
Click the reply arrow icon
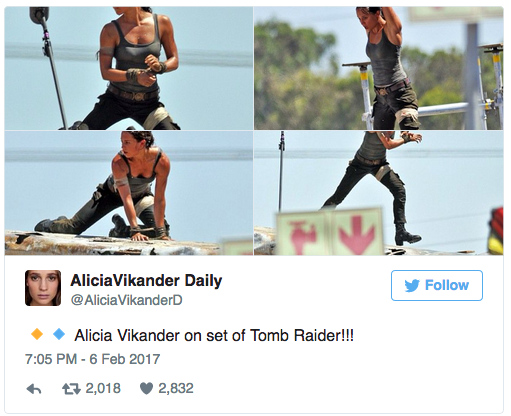[x=34, y=389]
